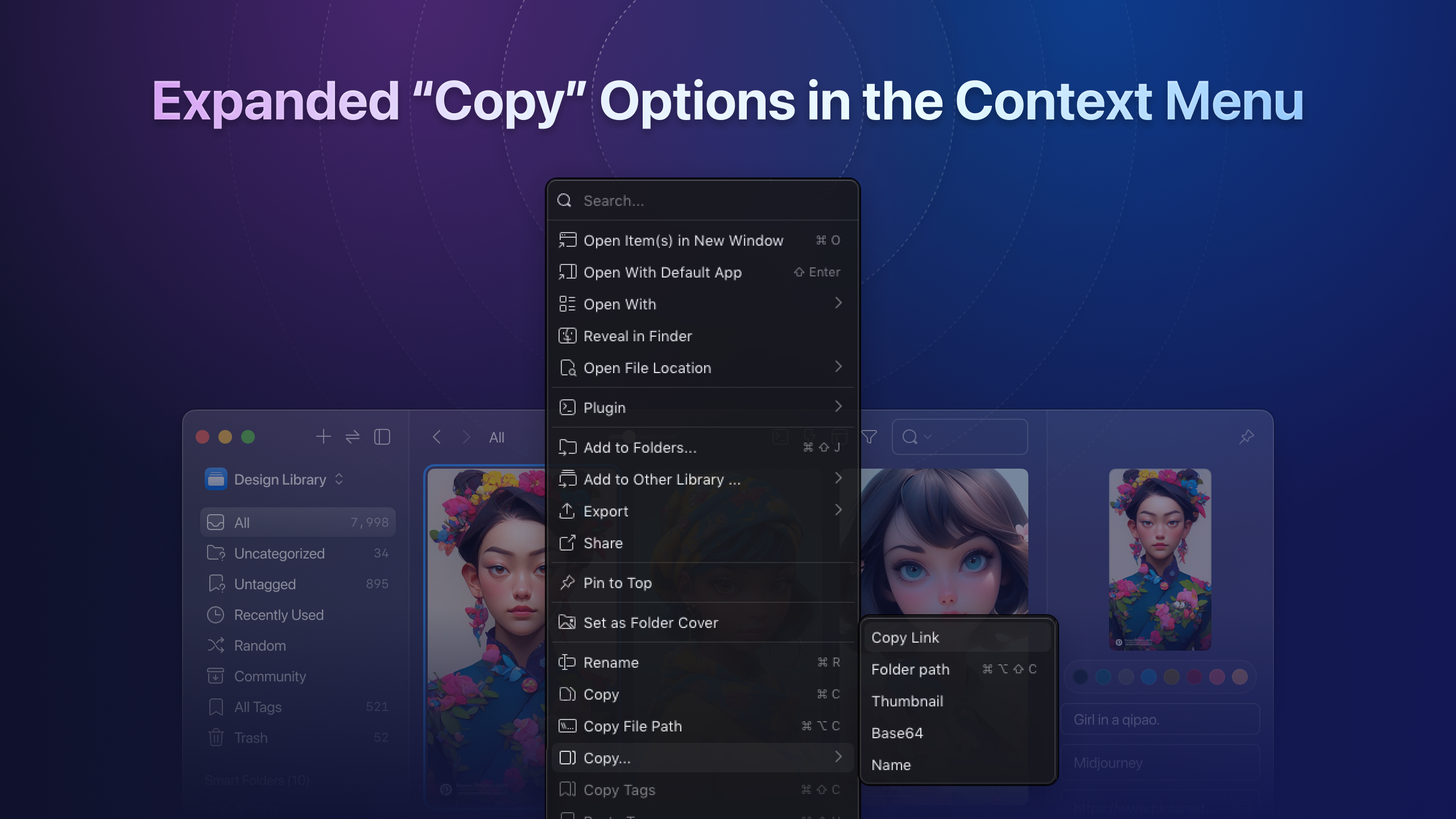1456x819 pixels.
Task: Click the Trash bin icon in the sidebar
Action: pos(216,738)
